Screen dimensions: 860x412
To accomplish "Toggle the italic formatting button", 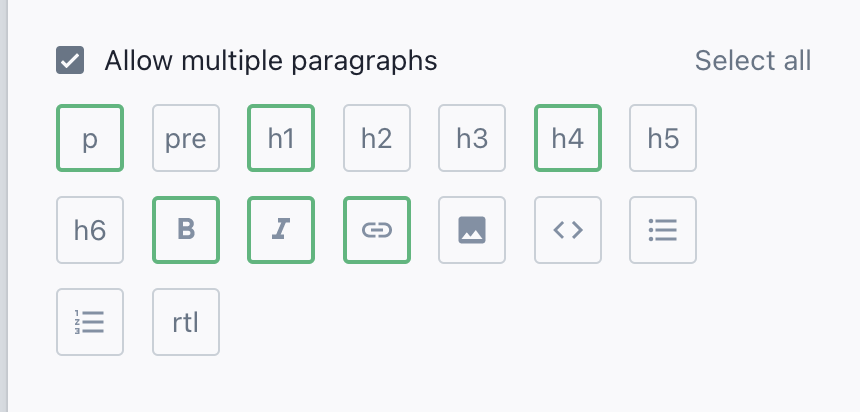I will (x=281, y=230).
